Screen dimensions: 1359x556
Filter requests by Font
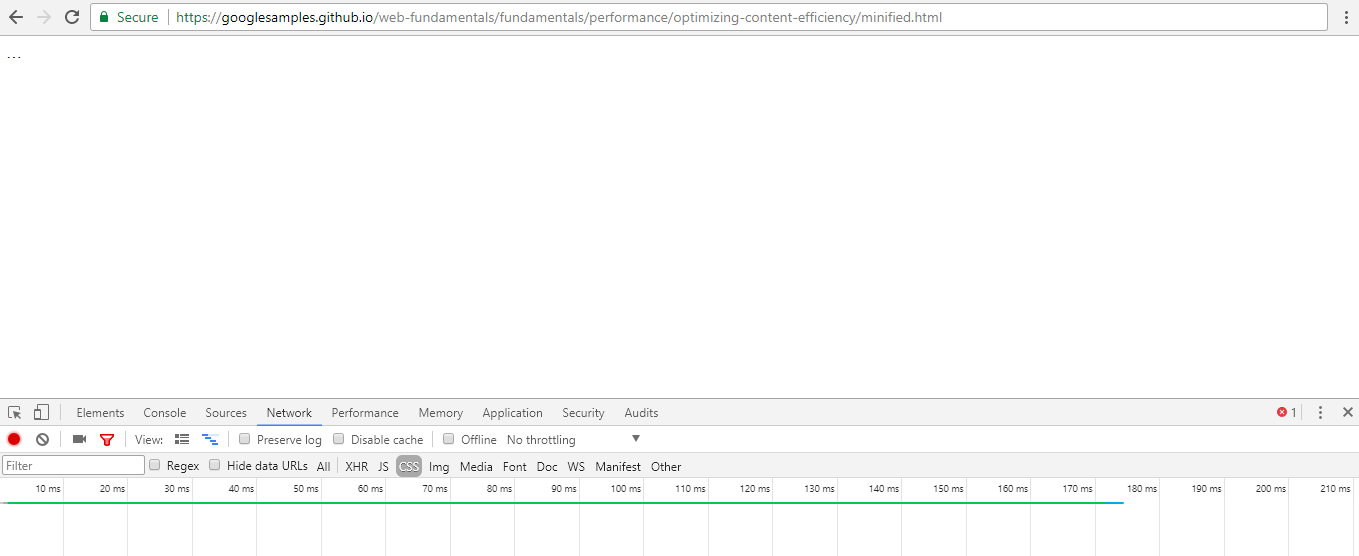(515, 466)
